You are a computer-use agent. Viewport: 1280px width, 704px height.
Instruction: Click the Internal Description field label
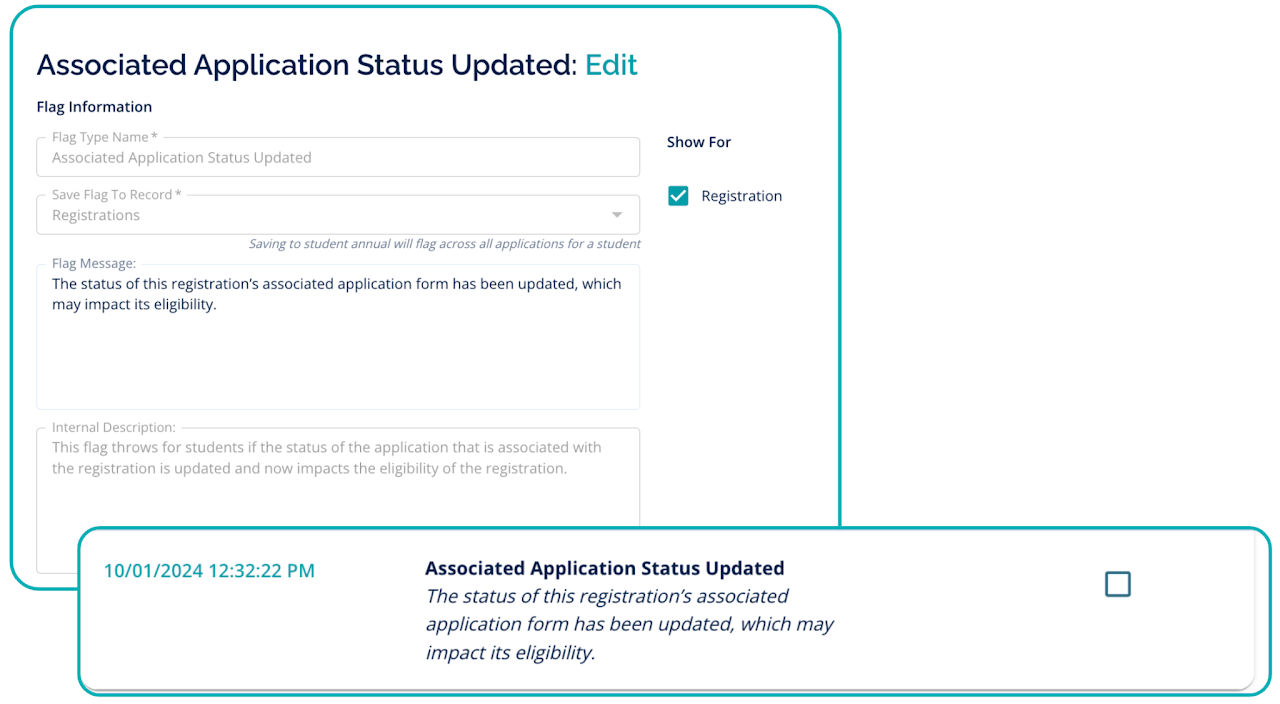[113, 428]
